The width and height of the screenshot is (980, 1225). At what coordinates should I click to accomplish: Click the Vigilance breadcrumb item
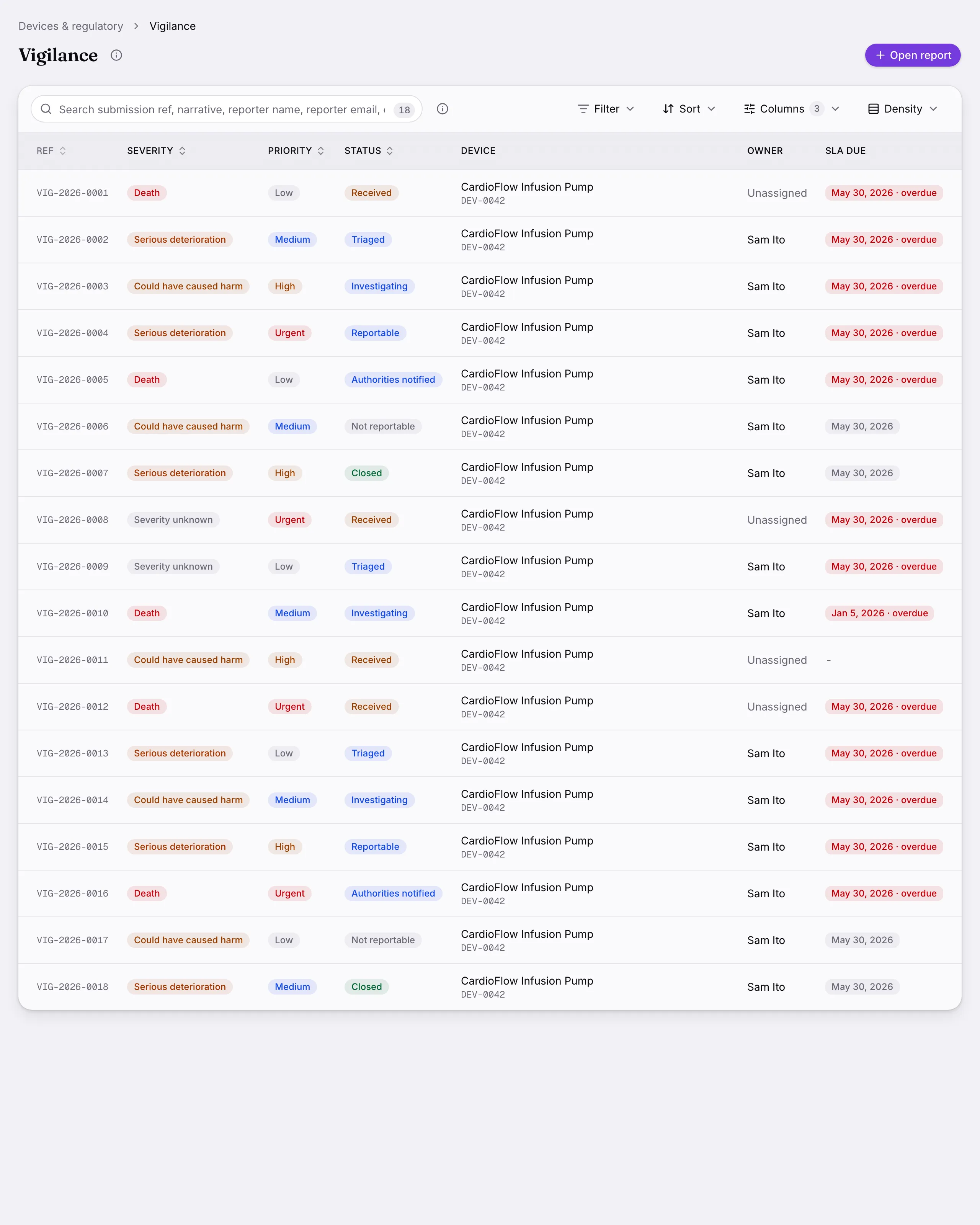pos(173,26)
